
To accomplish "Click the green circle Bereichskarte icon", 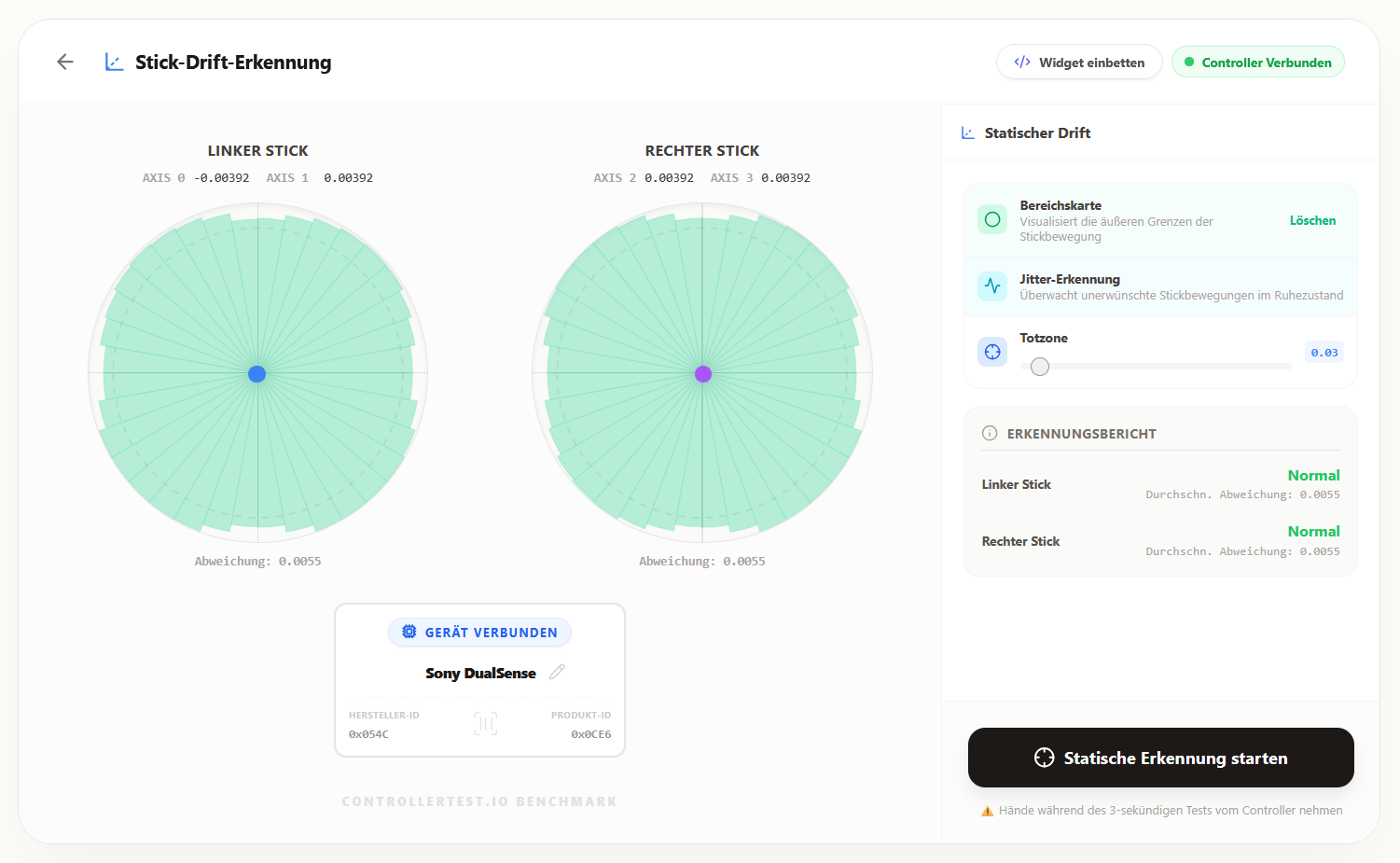I will point(992,219).
